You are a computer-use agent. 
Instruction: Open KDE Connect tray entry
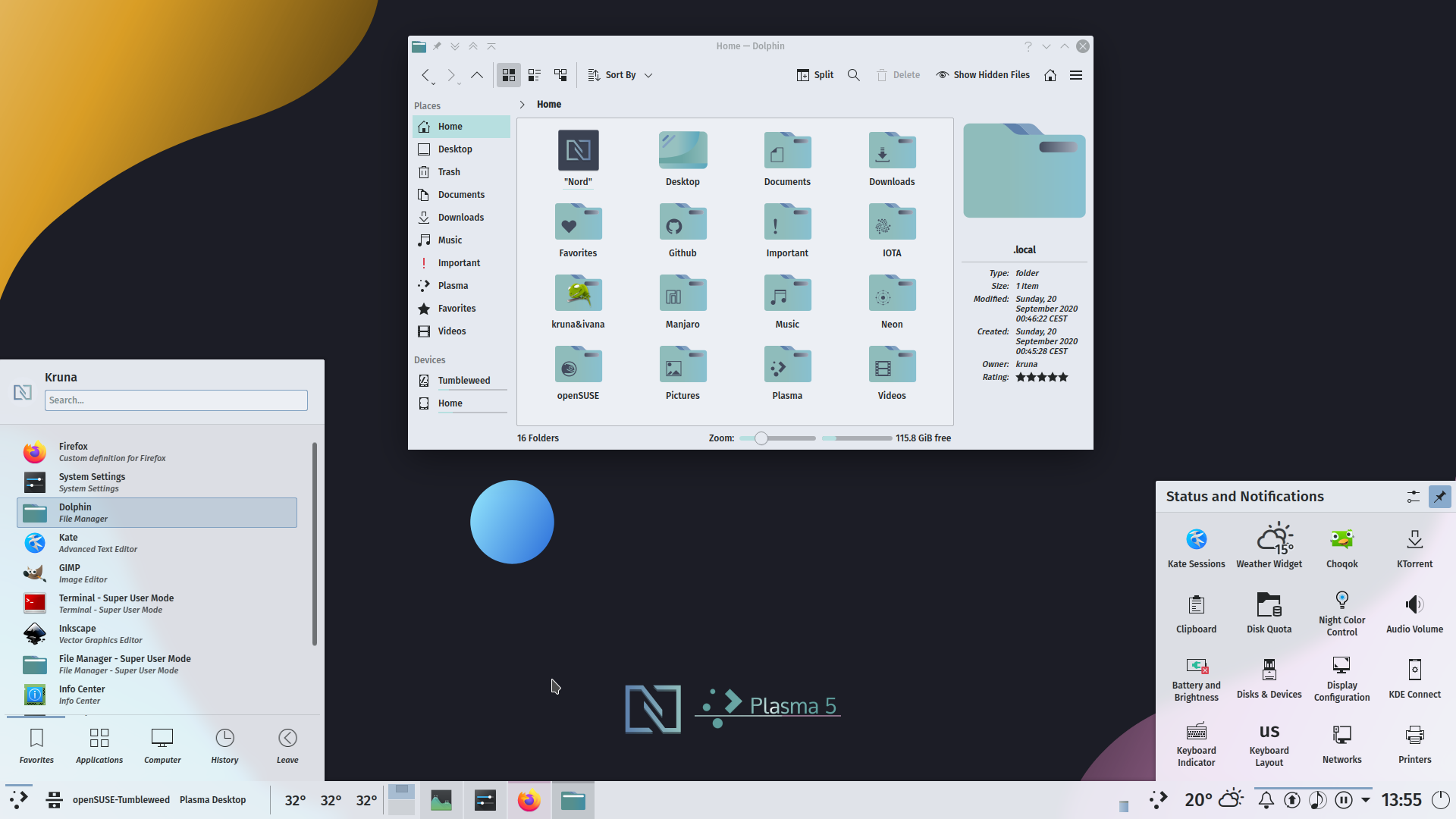coord(1415,678)
